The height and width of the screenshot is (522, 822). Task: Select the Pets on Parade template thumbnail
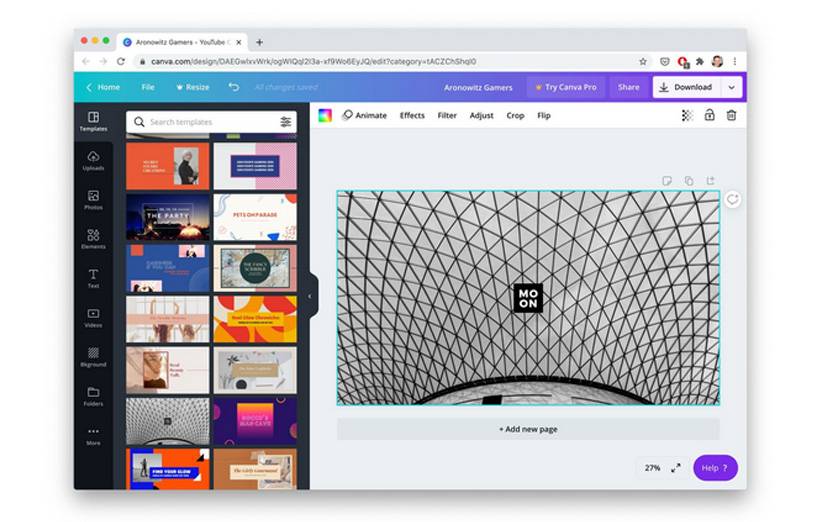255,217
